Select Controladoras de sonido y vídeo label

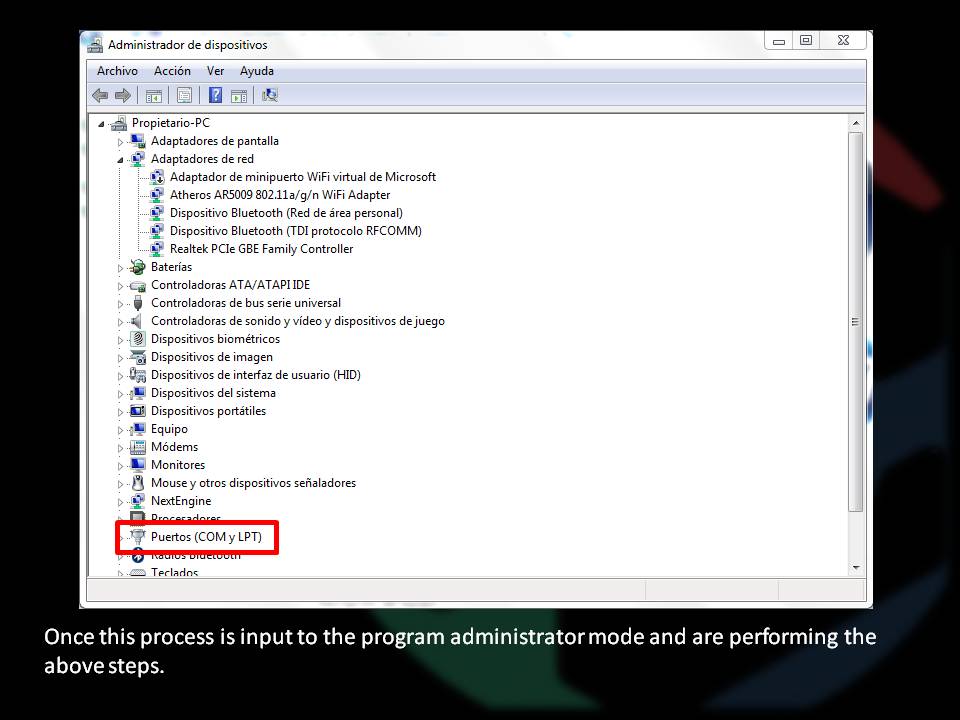(298, 321)
